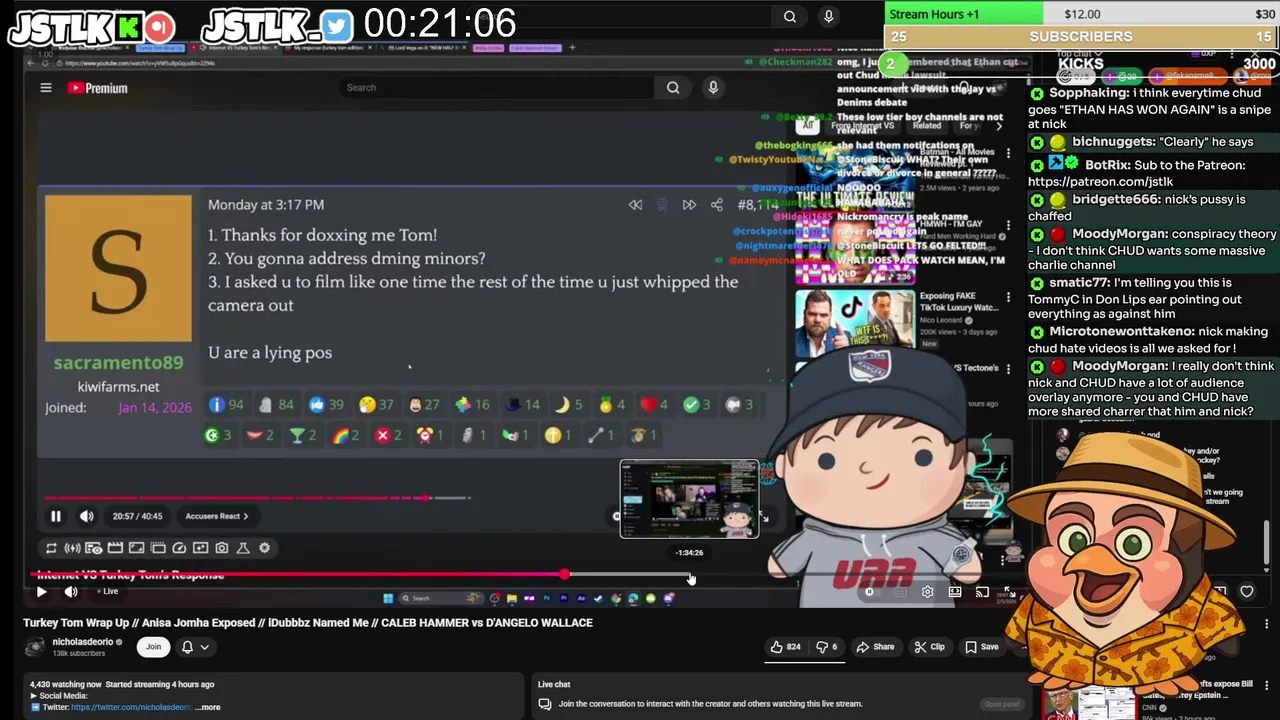1280x720 pixels.
Task: Open the Twitter link in description
Action: 131,707
